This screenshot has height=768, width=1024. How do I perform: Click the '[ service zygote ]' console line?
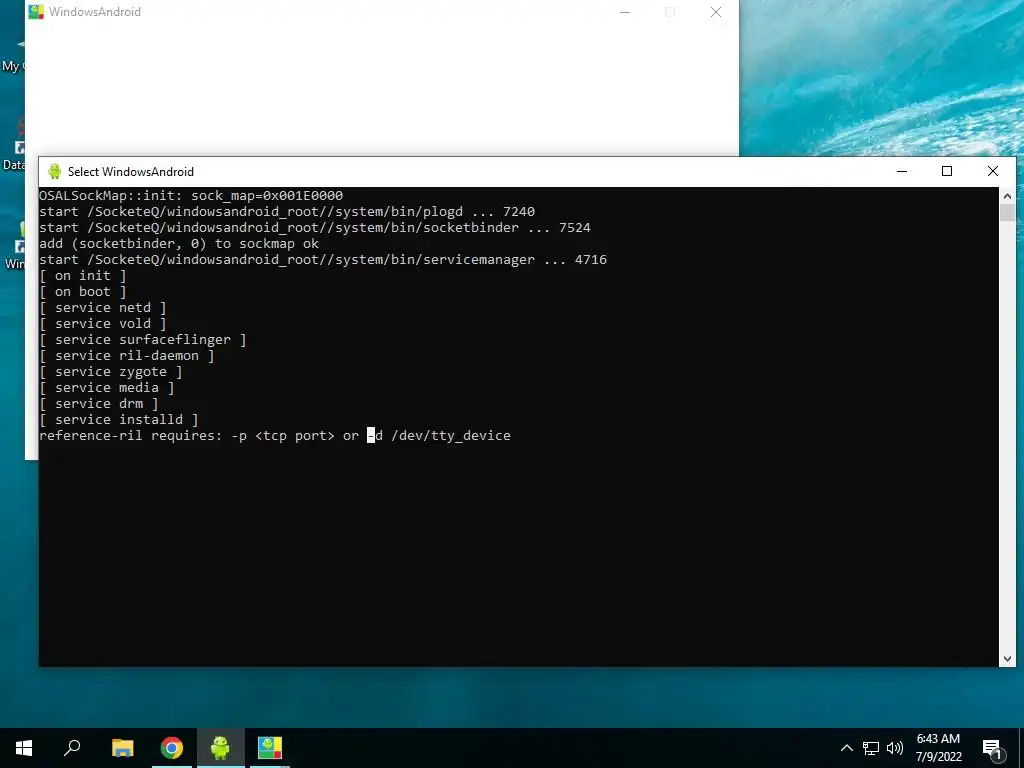110,372
